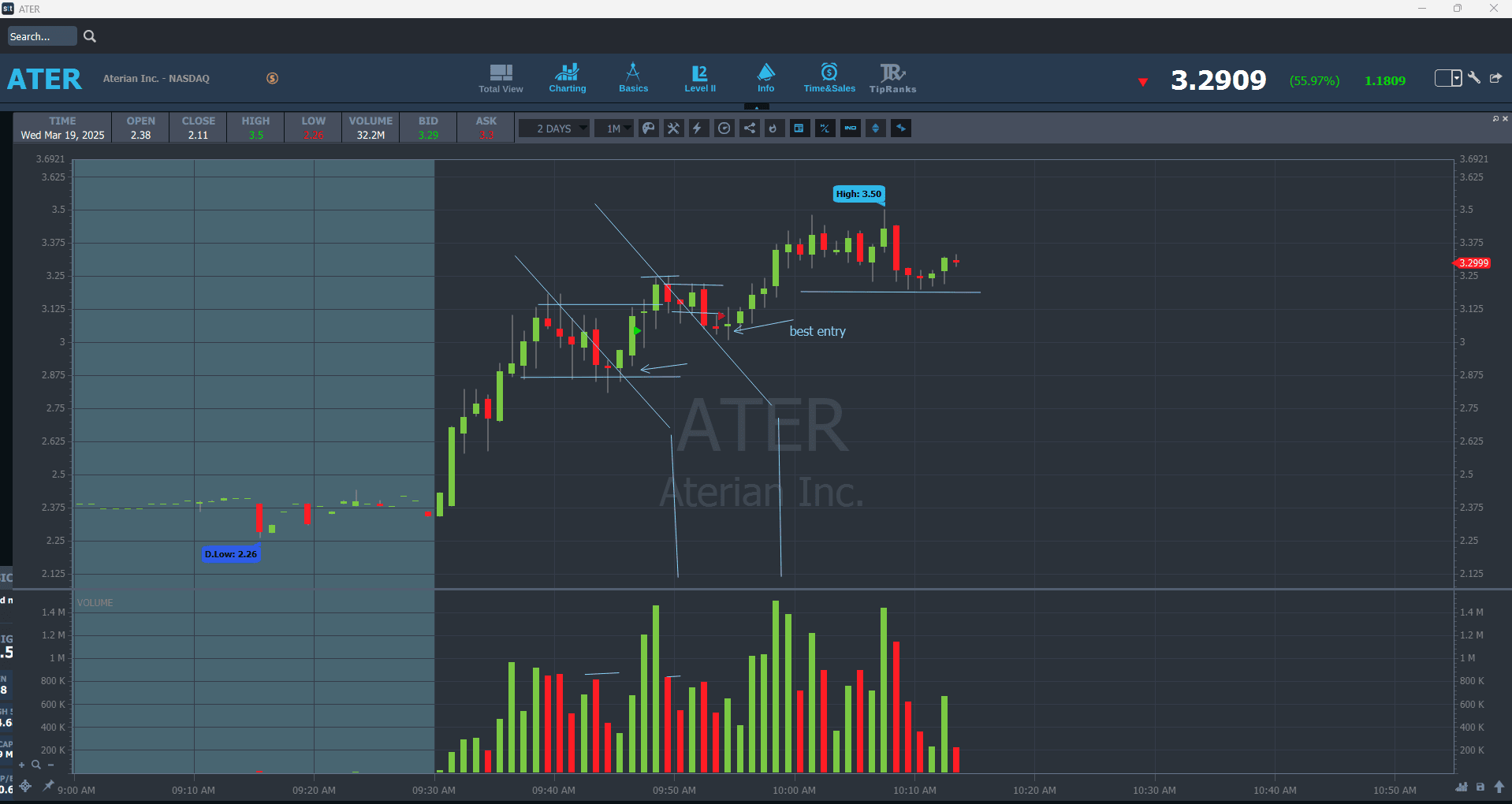Click the flame toolbar icon
This screenshot has width=1512, height=804.
(x=774, y=128)
